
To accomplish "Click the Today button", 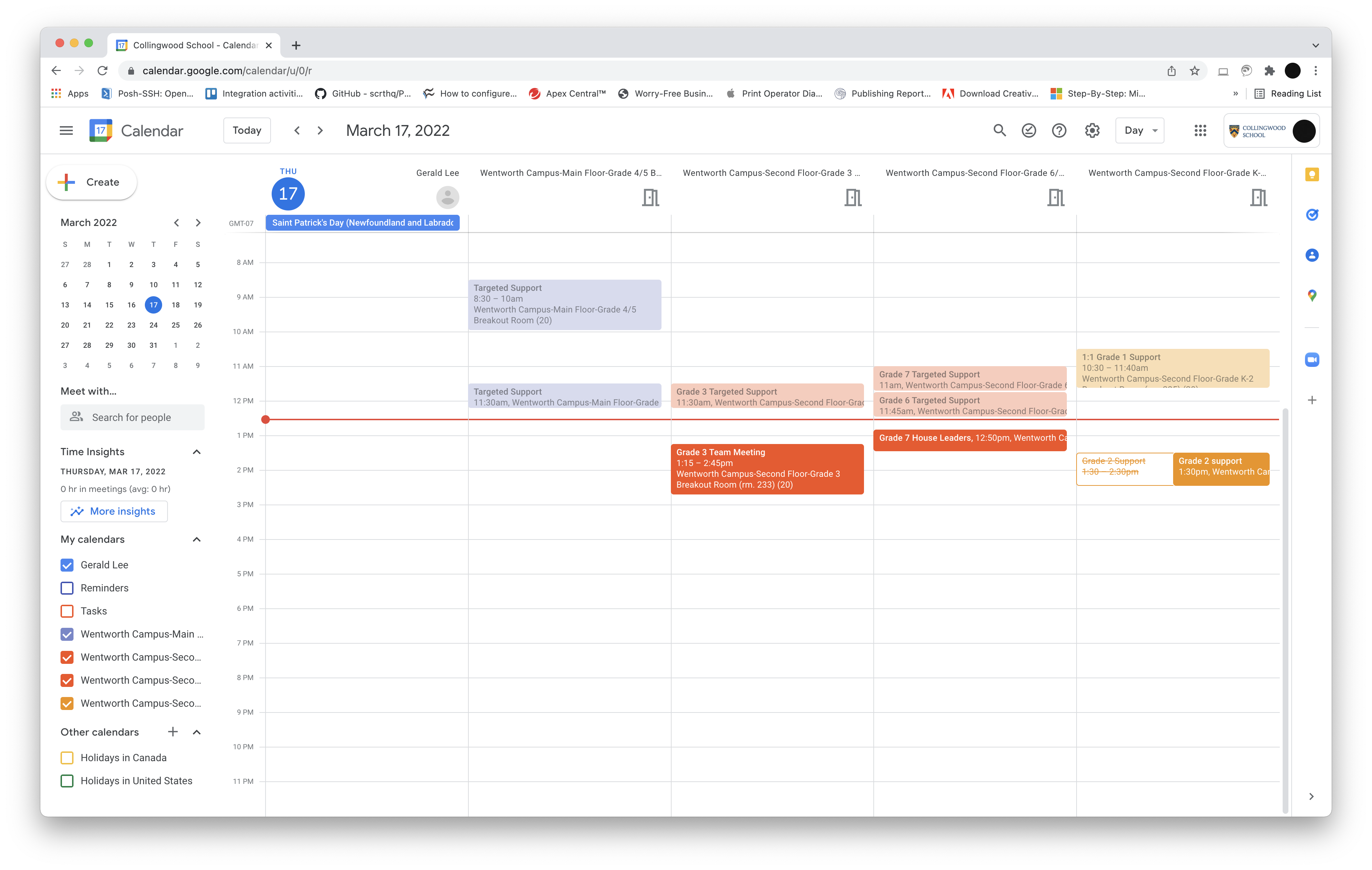I will pyautogui.click(x=247, y=130).
